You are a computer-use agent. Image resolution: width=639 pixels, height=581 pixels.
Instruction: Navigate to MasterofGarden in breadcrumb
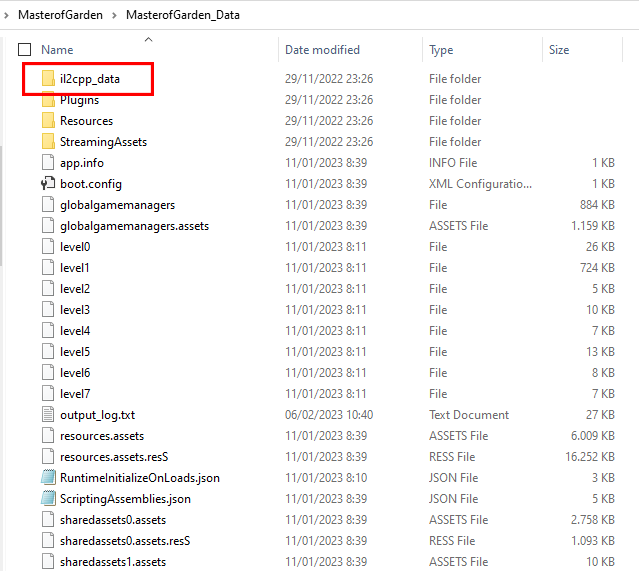tap(60, 15)
